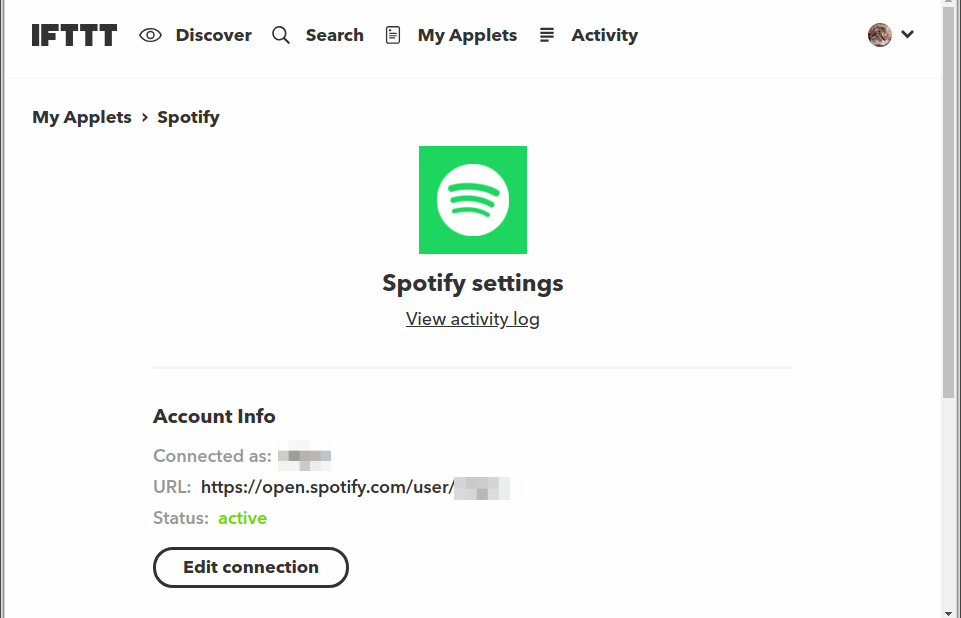Expand the account dropdown chevron
This screenshot has height=618, width=961.
pos(908,34)
